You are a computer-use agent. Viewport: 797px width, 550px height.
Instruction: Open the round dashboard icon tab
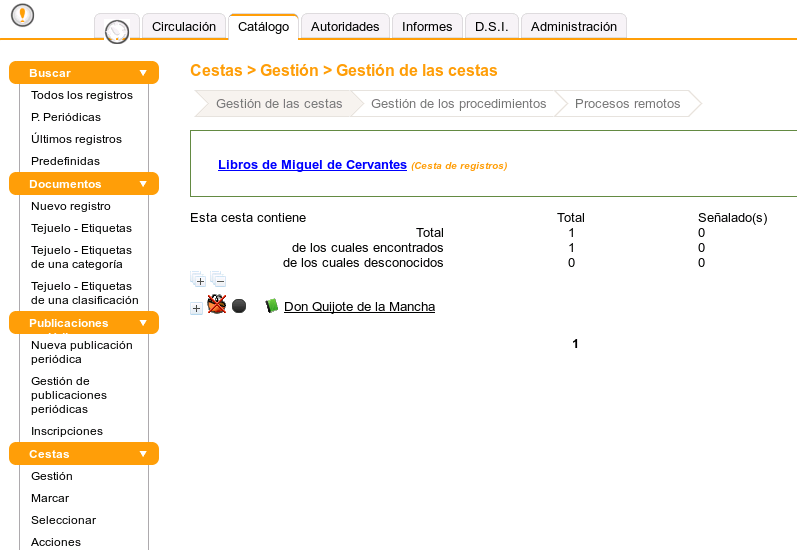pyautogui.click(x=117, y=31)
